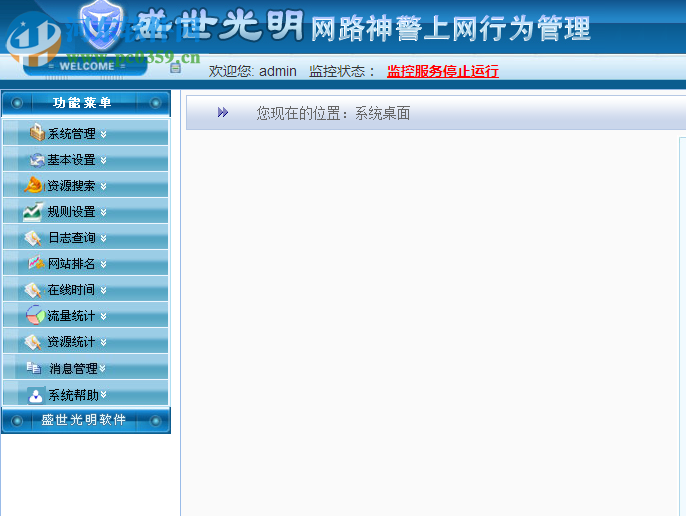Screen dimensions: 686x516
Task: Click the 资源搜索 orange icon
Action: [x=33, y=185]
